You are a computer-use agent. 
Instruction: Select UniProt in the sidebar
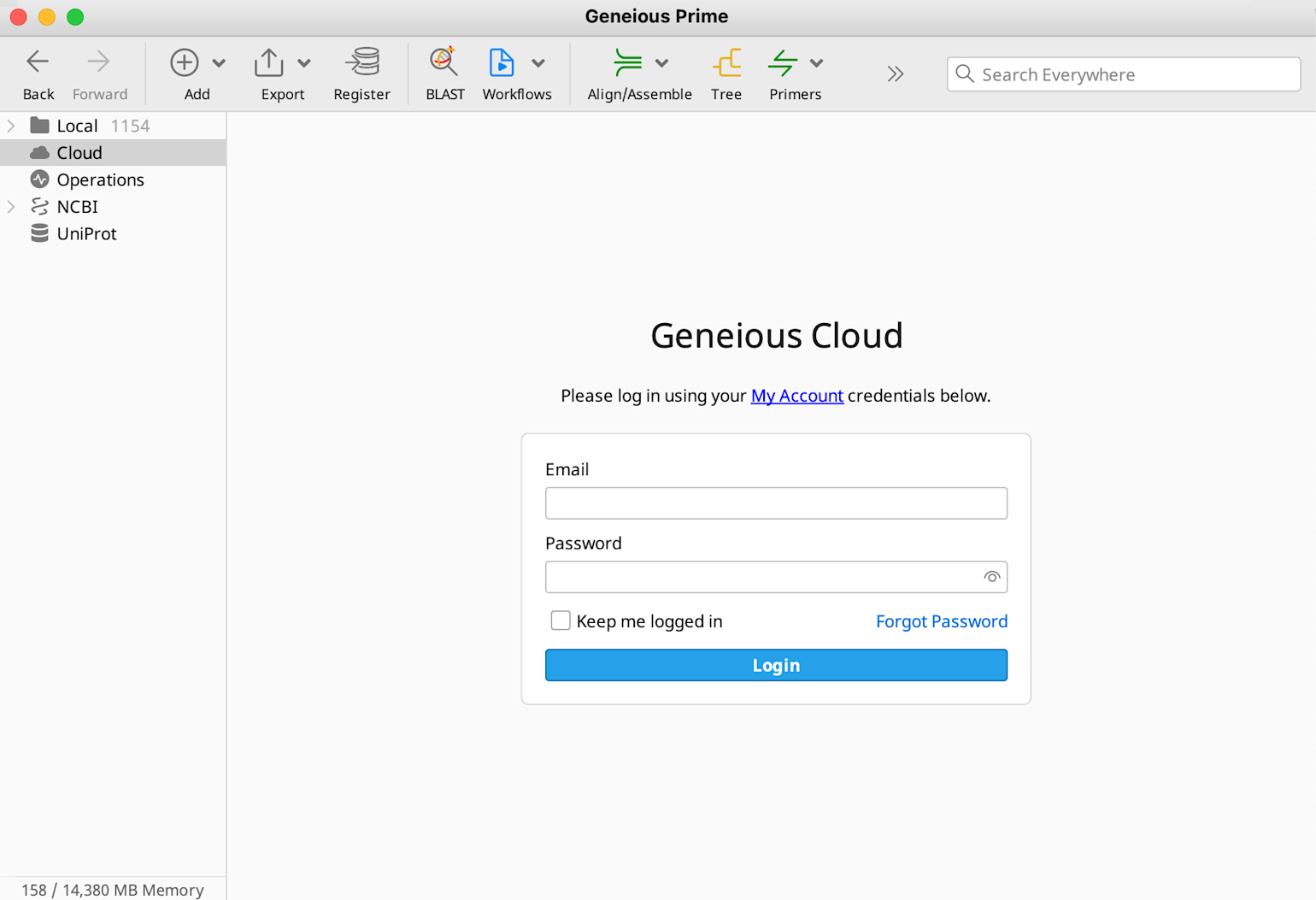point(86,233)
